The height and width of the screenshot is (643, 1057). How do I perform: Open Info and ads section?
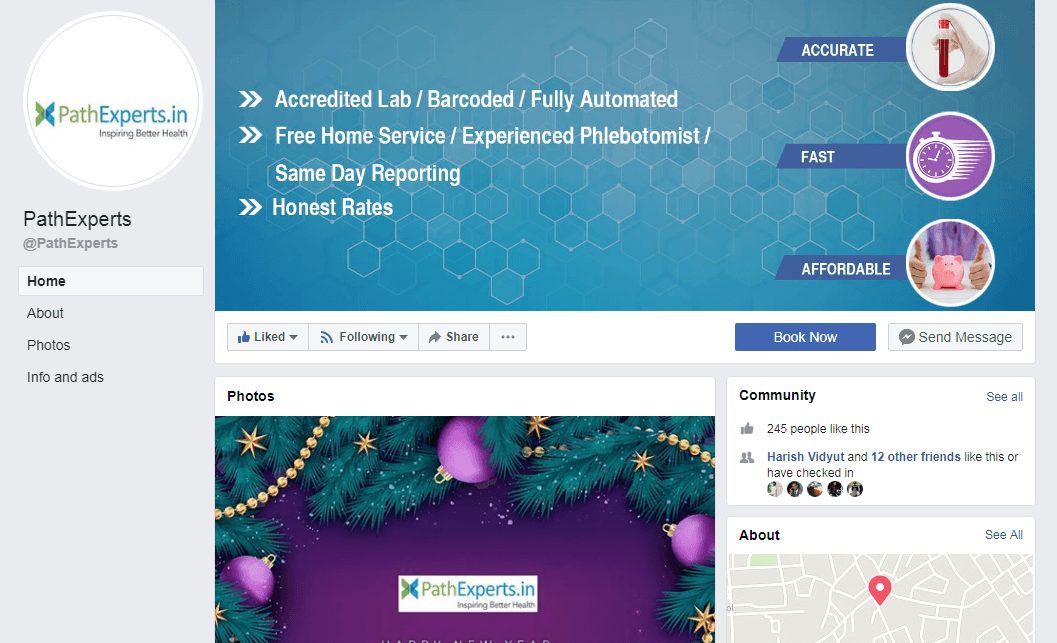(65, 377)
